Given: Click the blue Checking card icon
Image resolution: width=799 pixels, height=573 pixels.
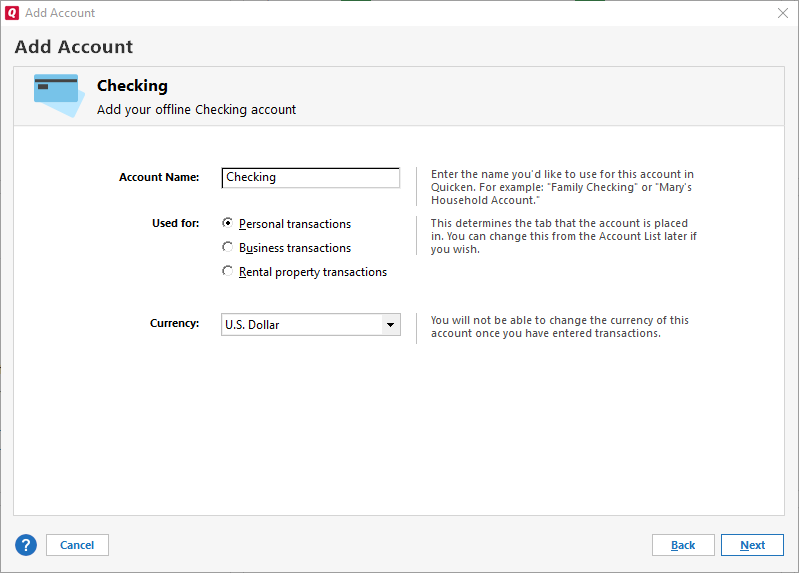Looking at the screenshot, I should tap(56, 94).
